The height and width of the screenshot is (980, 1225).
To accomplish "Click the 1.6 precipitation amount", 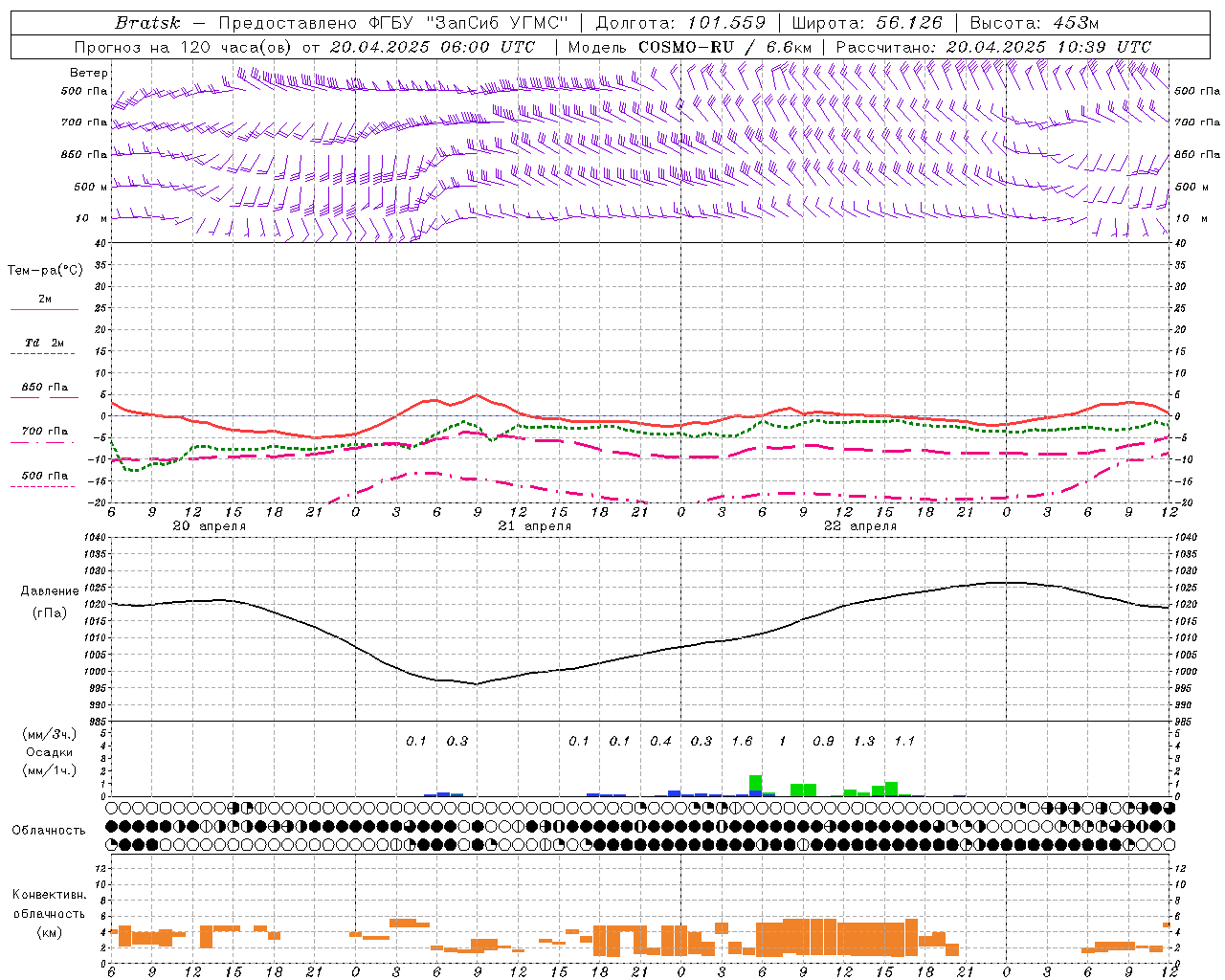I will [742, 741].
